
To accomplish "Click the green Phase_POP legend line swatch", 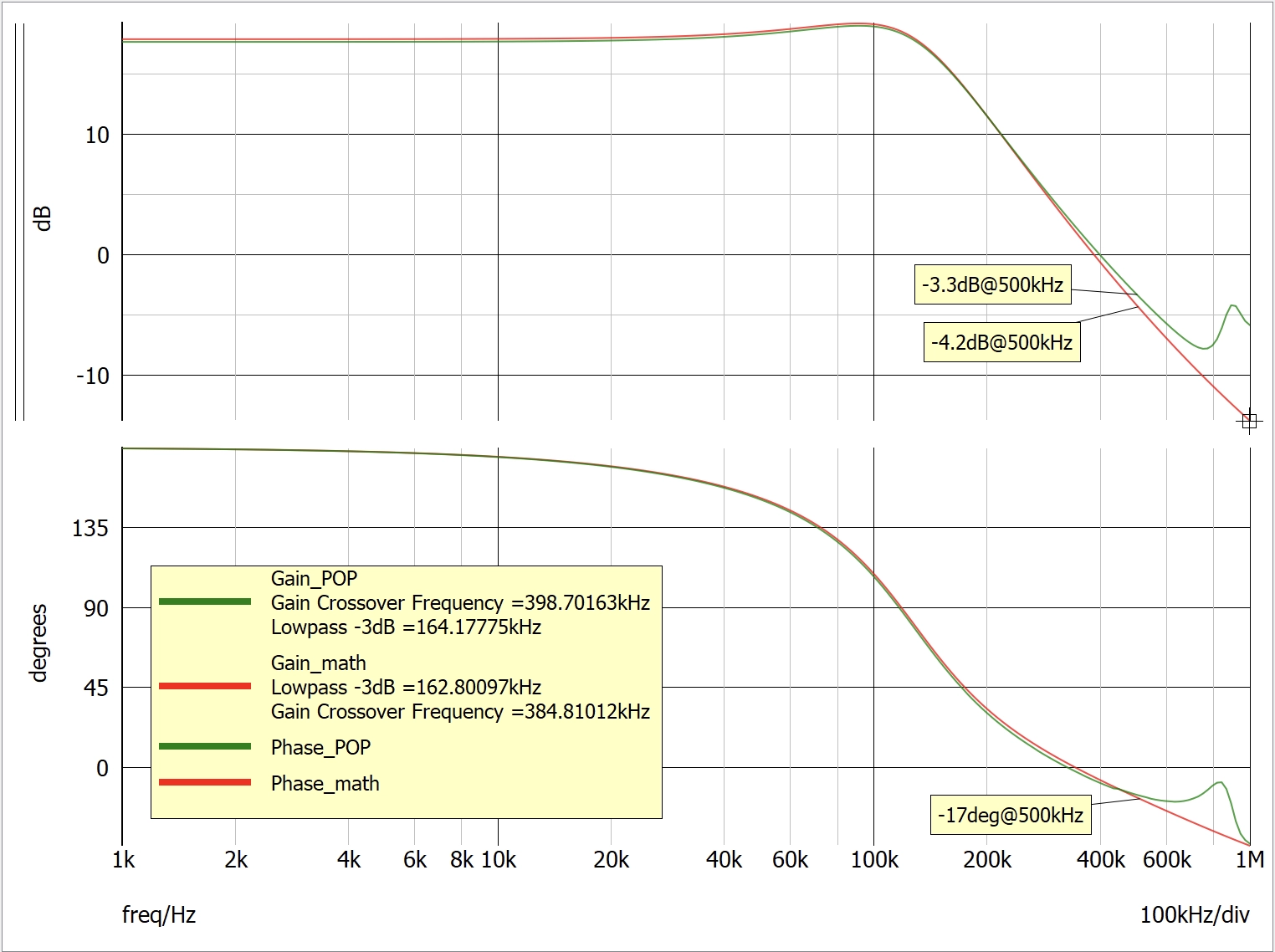I will (x=205, y=746).
